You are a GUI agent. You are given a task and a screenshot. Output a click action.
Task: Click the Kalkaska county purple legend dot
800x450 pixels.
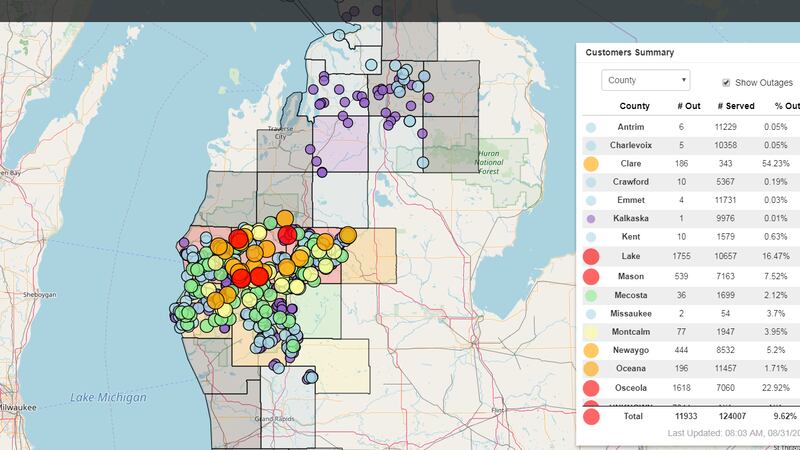coord(591,219)
